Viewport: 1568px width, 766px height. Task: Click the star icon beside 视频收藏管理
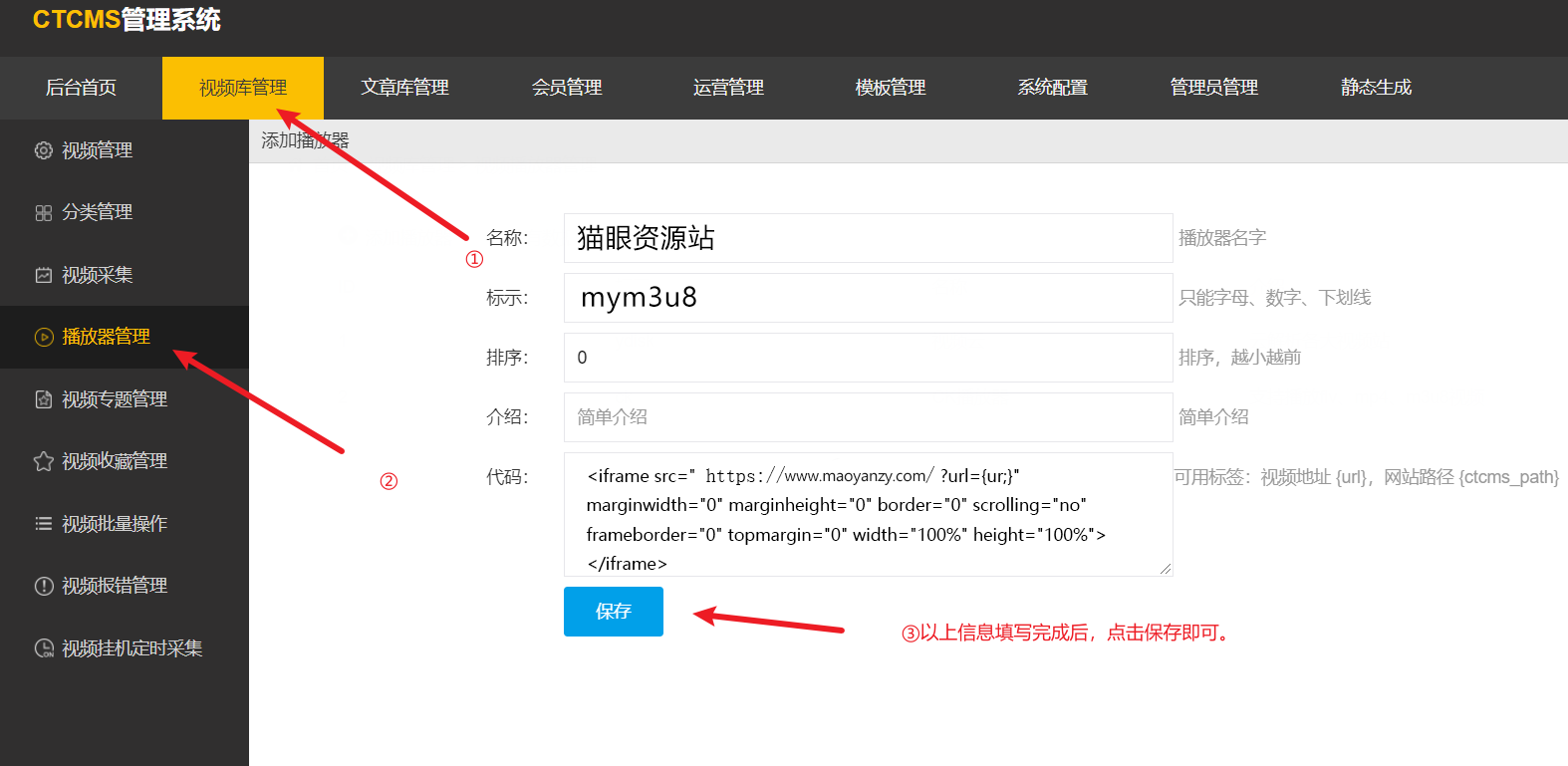tap(43, 461)
